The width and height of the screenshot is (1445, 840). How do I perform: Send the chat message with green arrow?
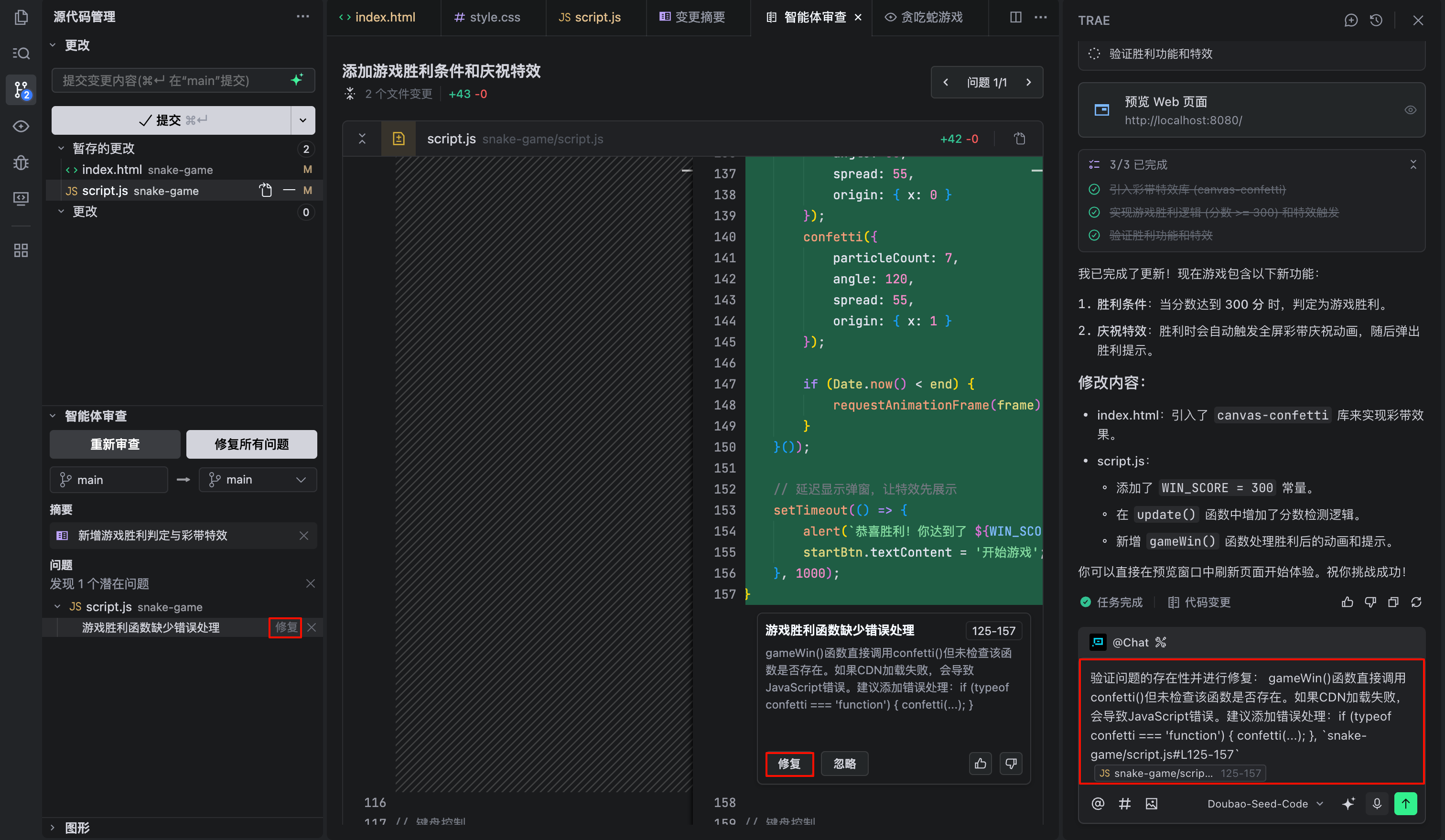pos(1405,803)
